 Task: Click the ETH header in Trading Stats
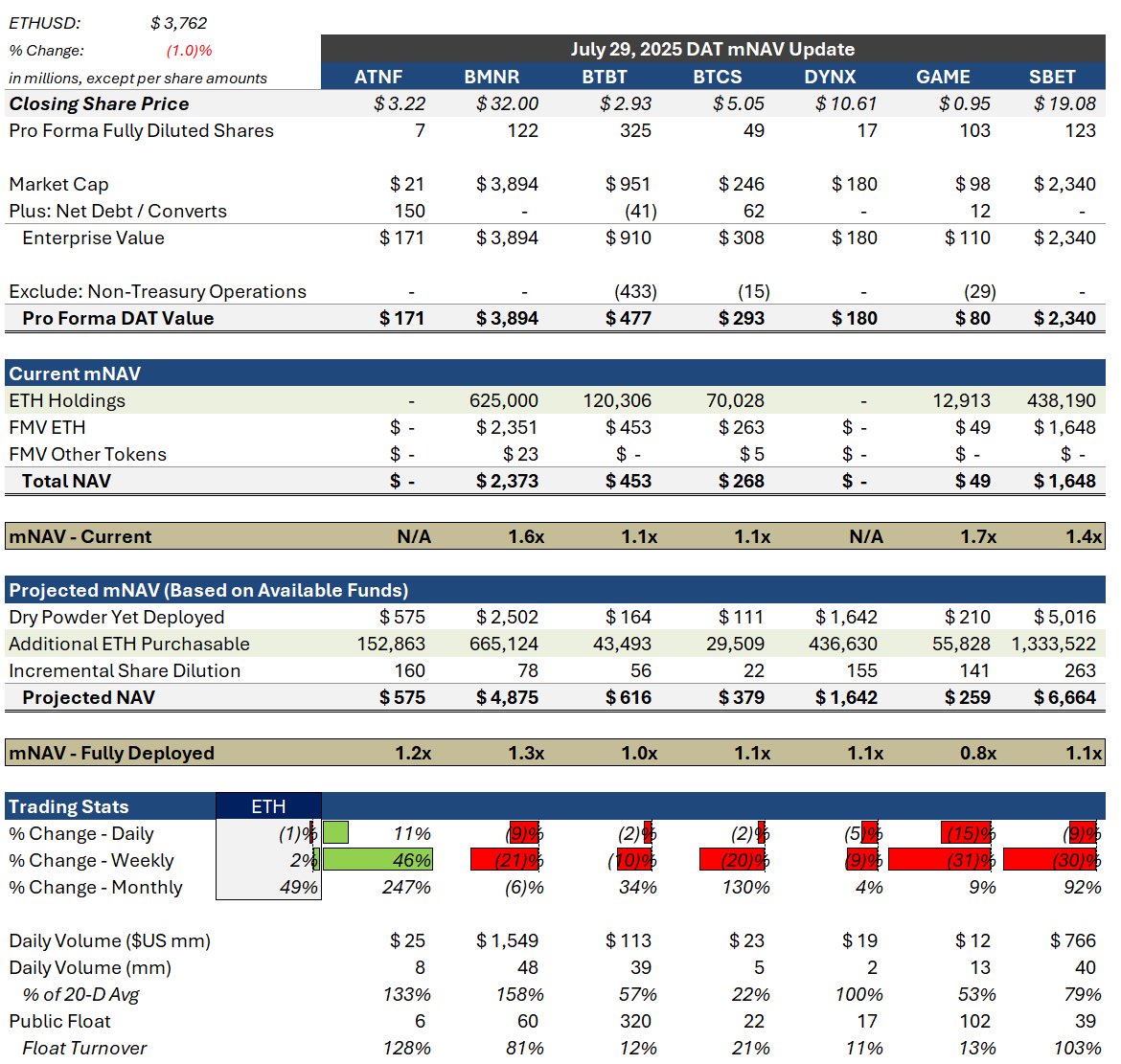[x=268, y=806]
